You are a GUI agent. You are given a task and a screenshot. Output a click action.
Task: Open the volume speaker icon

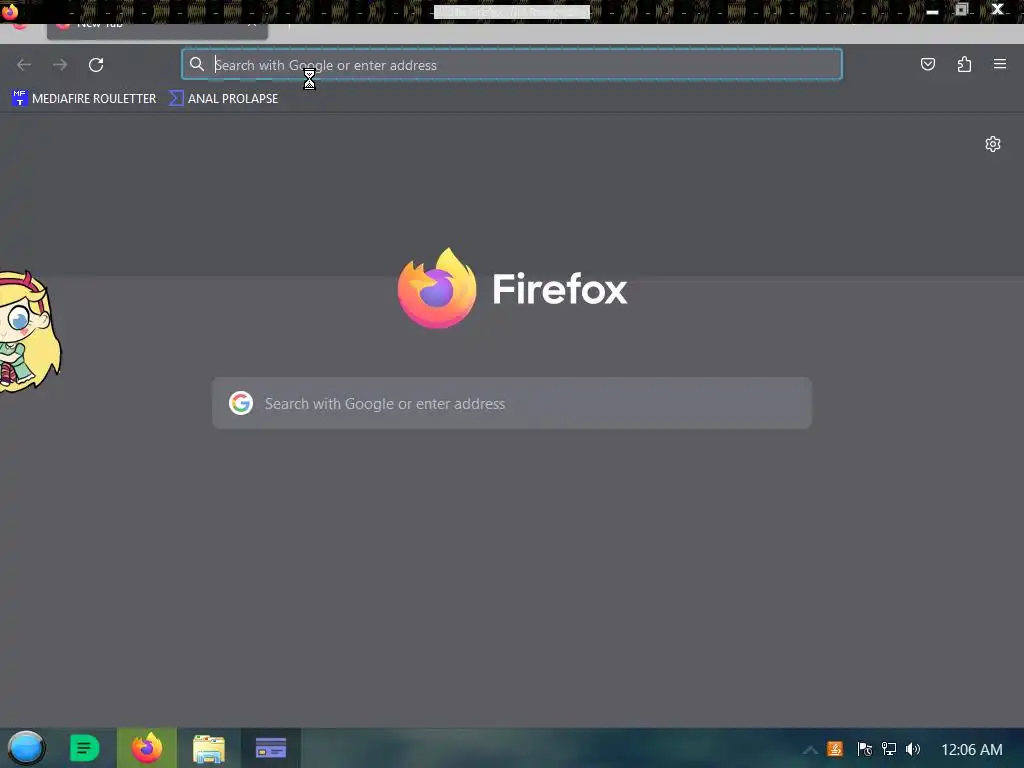913,749
